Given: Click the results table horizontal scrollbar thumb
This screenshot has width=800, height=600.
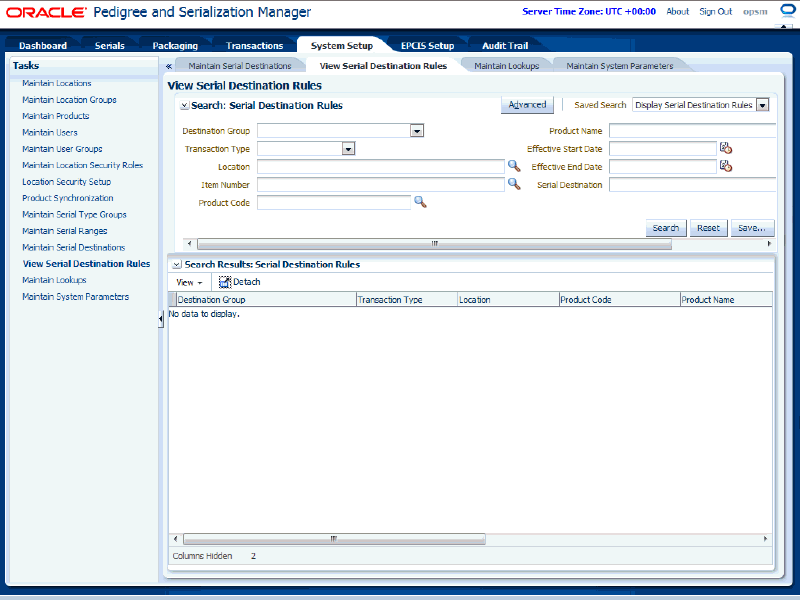Looking at the screenshot, I should 334,539.
